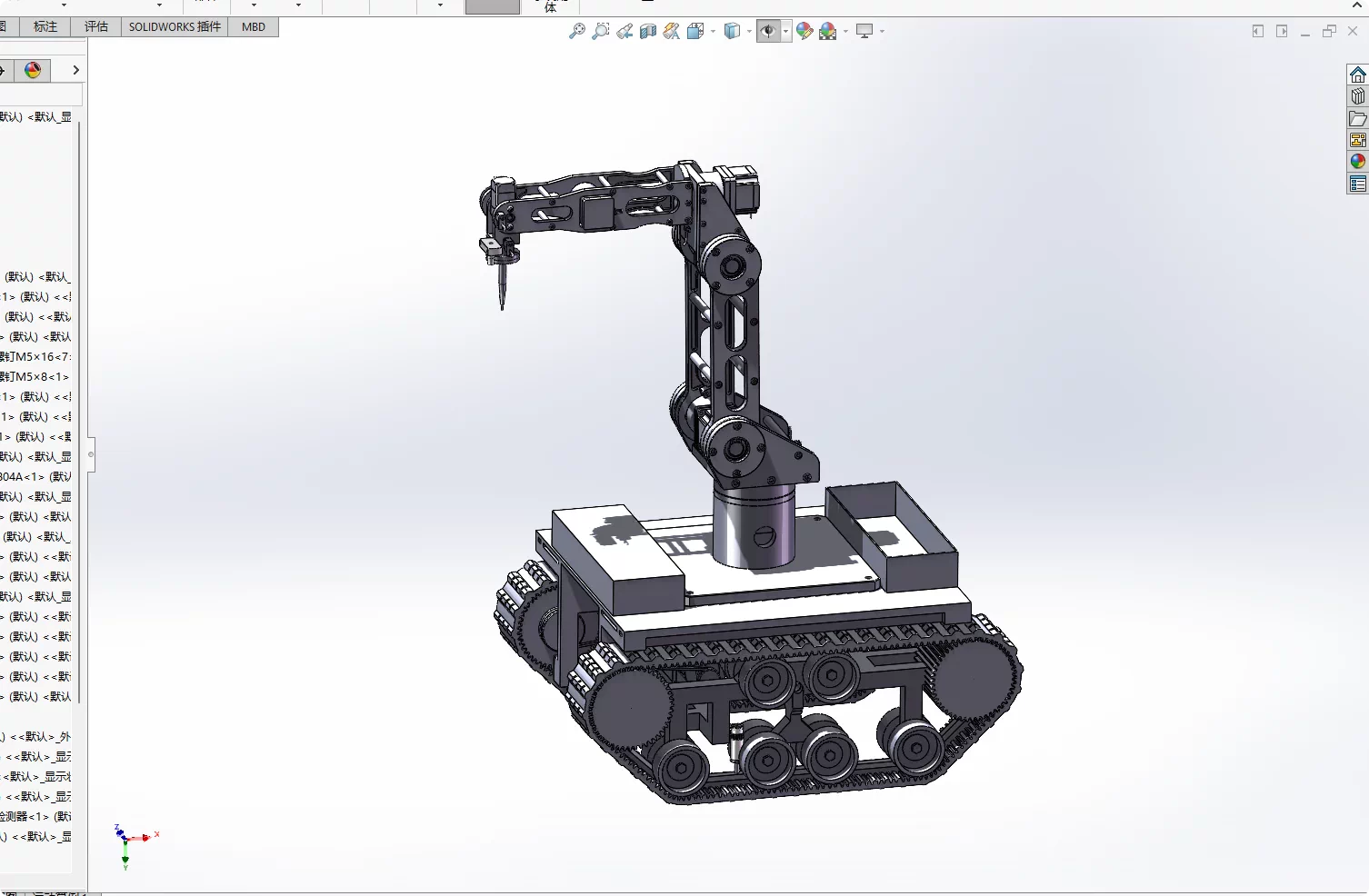The height and width of the screenshot is (896, 1369).
Task: Toggle Hide/Show Items eye button
Action: (x=768, y=31)
